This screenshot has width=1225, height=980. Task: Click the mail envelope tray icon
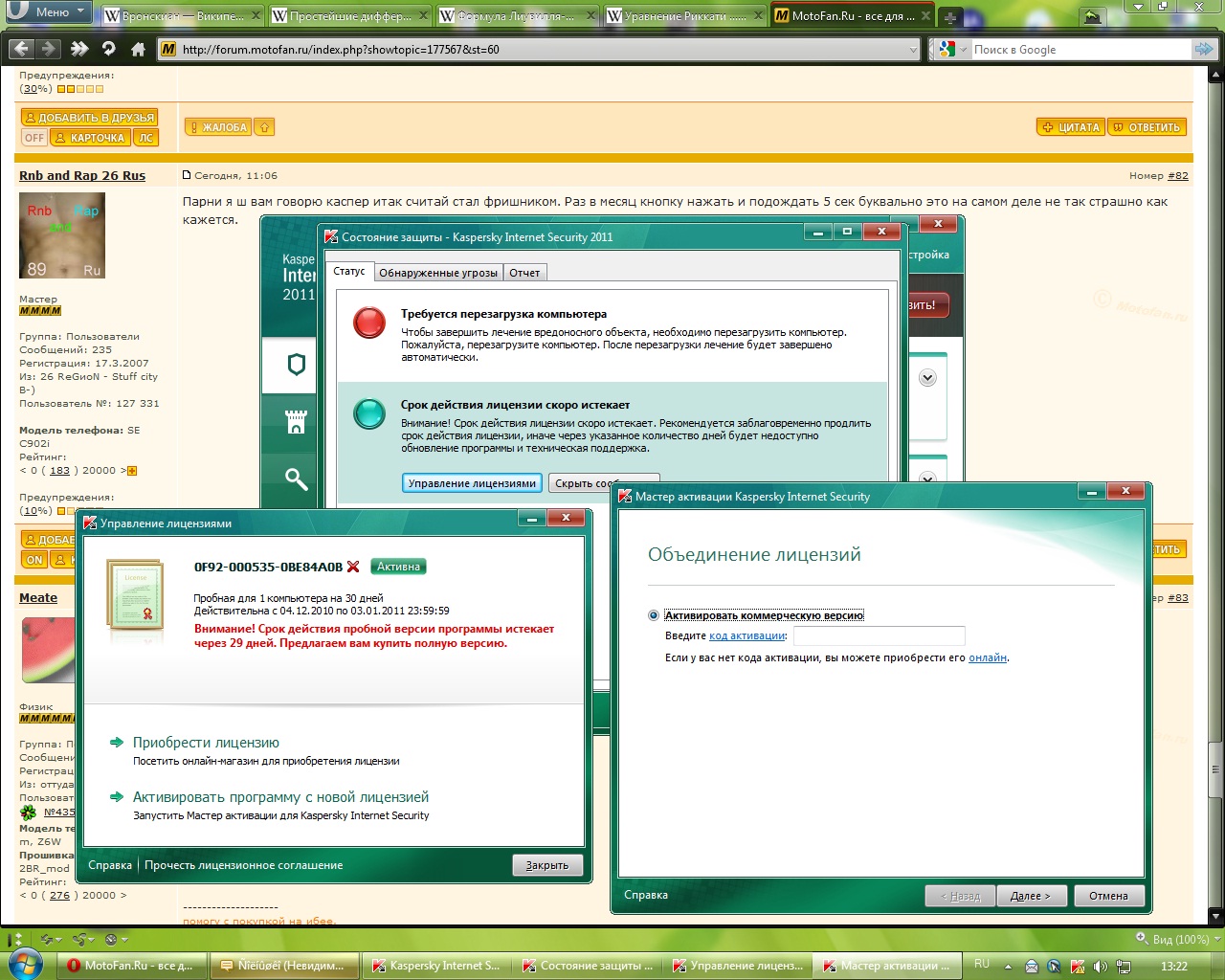[x=1032, y=967]
